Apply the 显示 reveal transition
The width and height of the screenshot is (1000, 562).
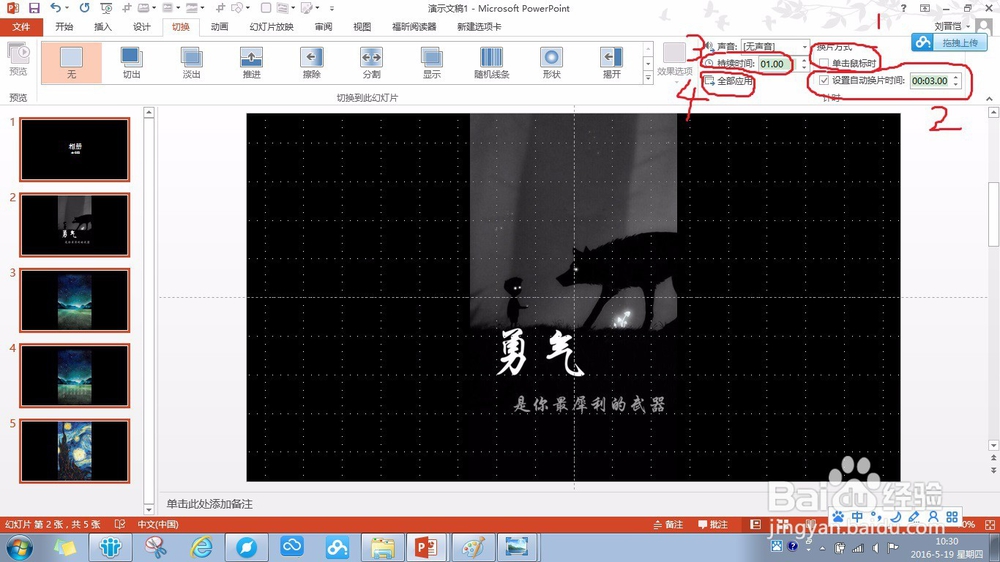pos(432,63)
